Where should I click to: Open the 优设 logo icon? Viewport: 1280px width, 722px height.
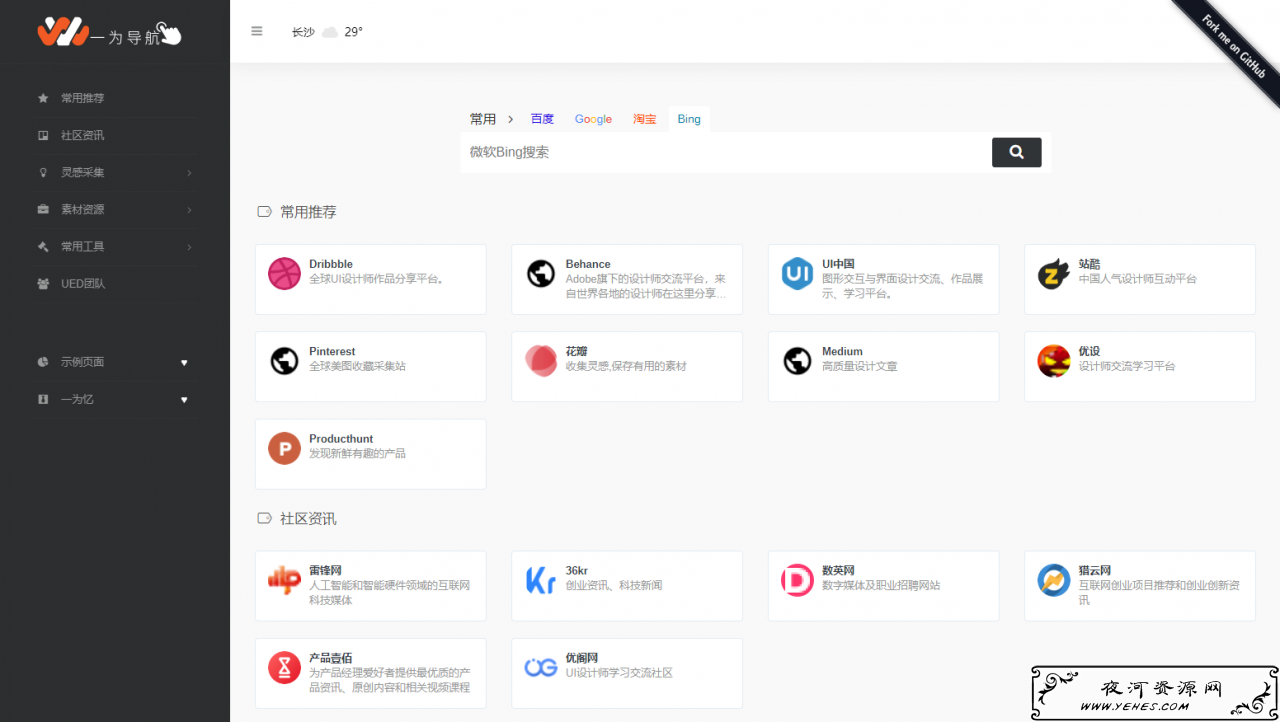[x=1054, y=360]
